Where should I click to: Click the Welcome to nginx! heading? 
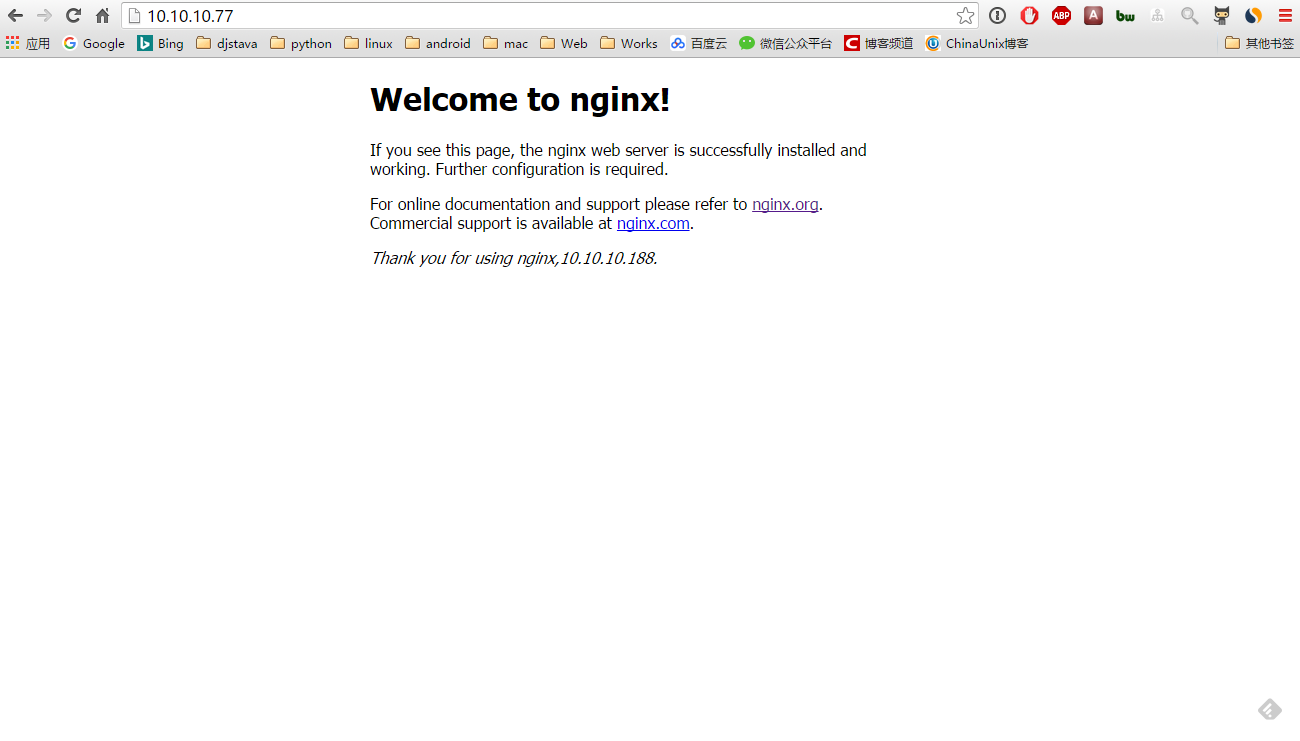520,99
